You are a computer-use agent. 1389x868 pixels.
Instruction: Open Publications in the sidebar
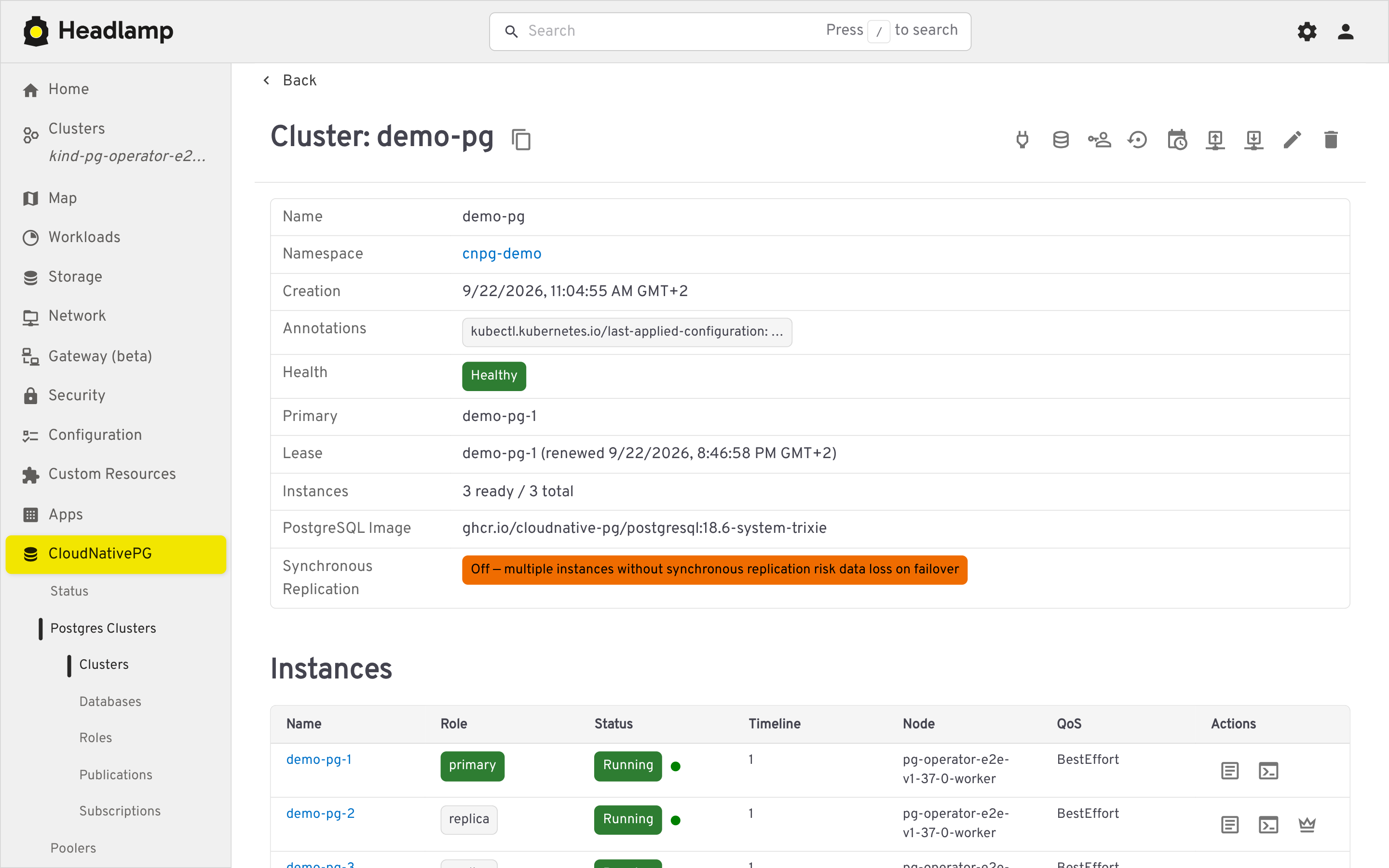[x=116, y=774]
